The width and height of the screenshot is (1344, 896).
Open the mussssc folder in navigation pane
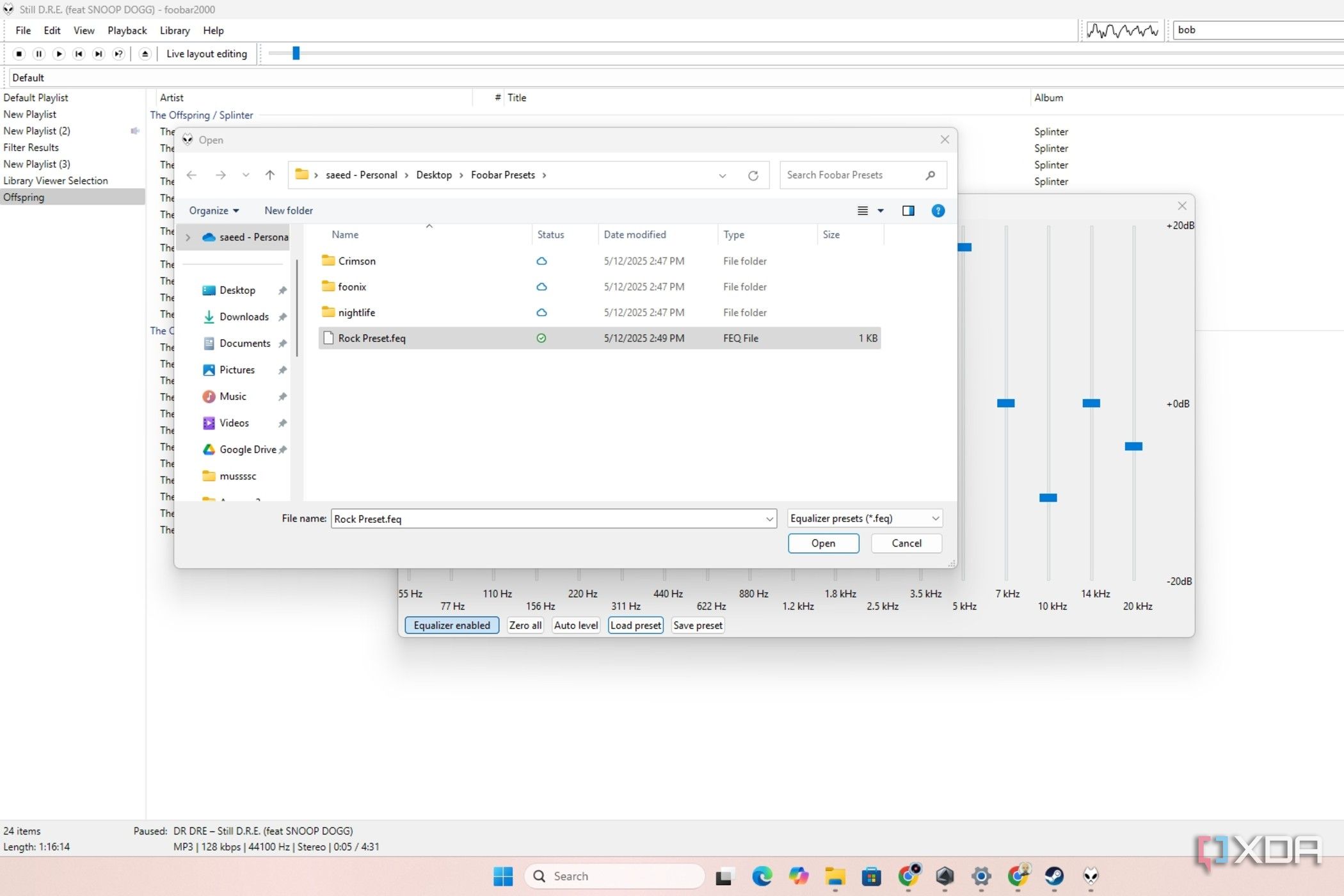237,476
